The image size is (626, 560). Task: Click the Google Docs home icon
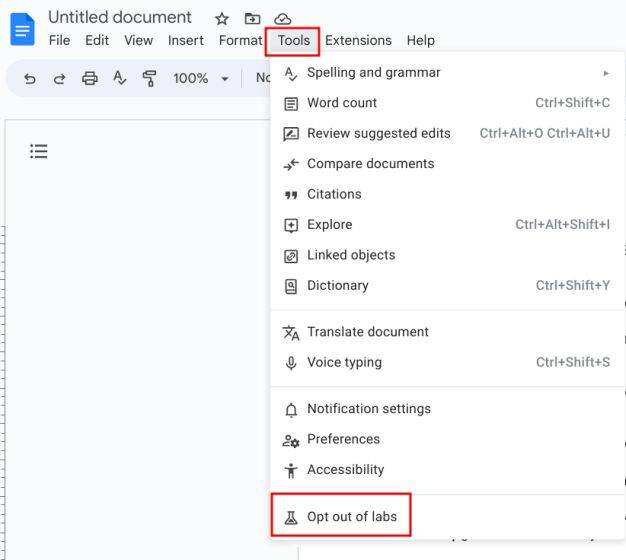click(22, 29)
